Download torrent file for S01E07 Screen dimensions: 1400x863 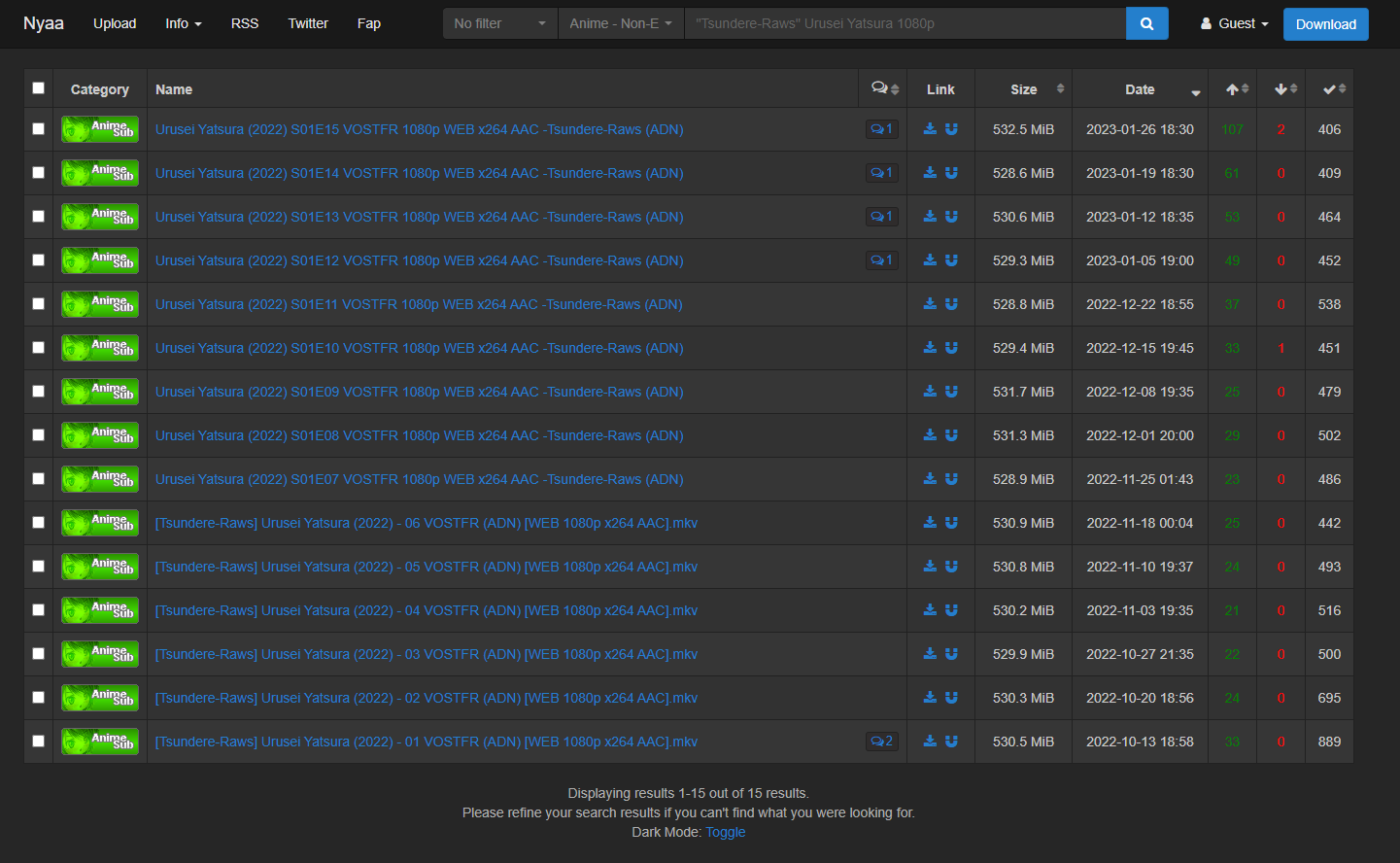tap(930, 479)
